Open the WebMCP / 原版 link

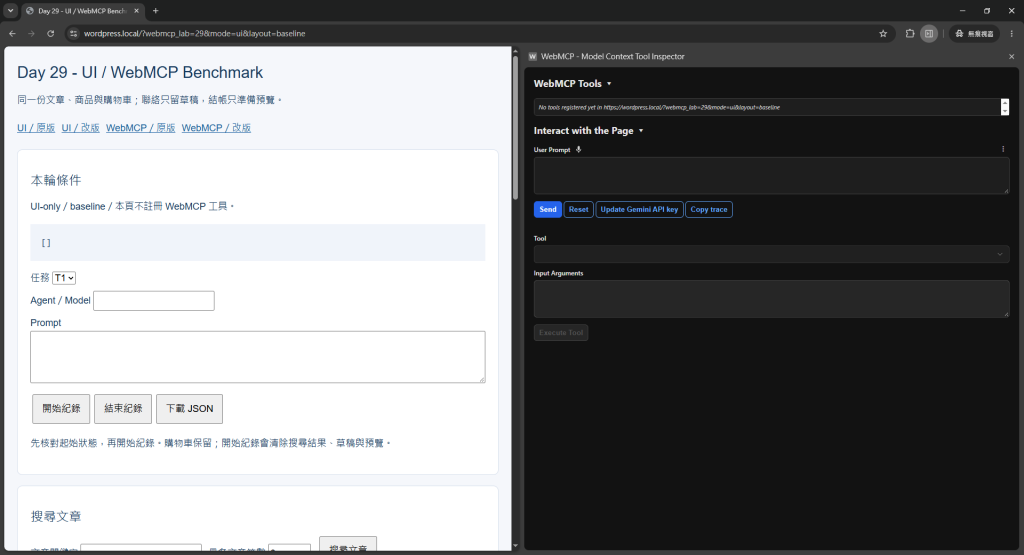coord(140,128)
